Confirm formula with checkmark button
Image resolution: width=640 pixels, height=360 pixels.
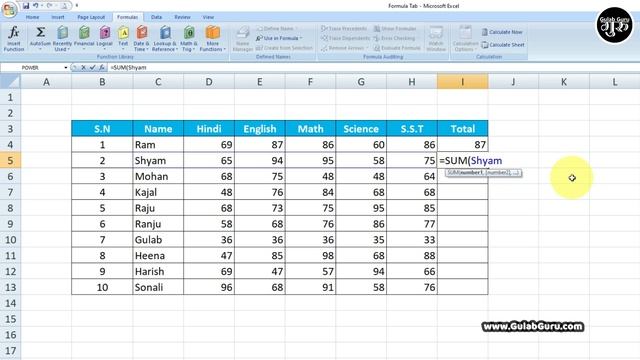click(x=93, y=67)
